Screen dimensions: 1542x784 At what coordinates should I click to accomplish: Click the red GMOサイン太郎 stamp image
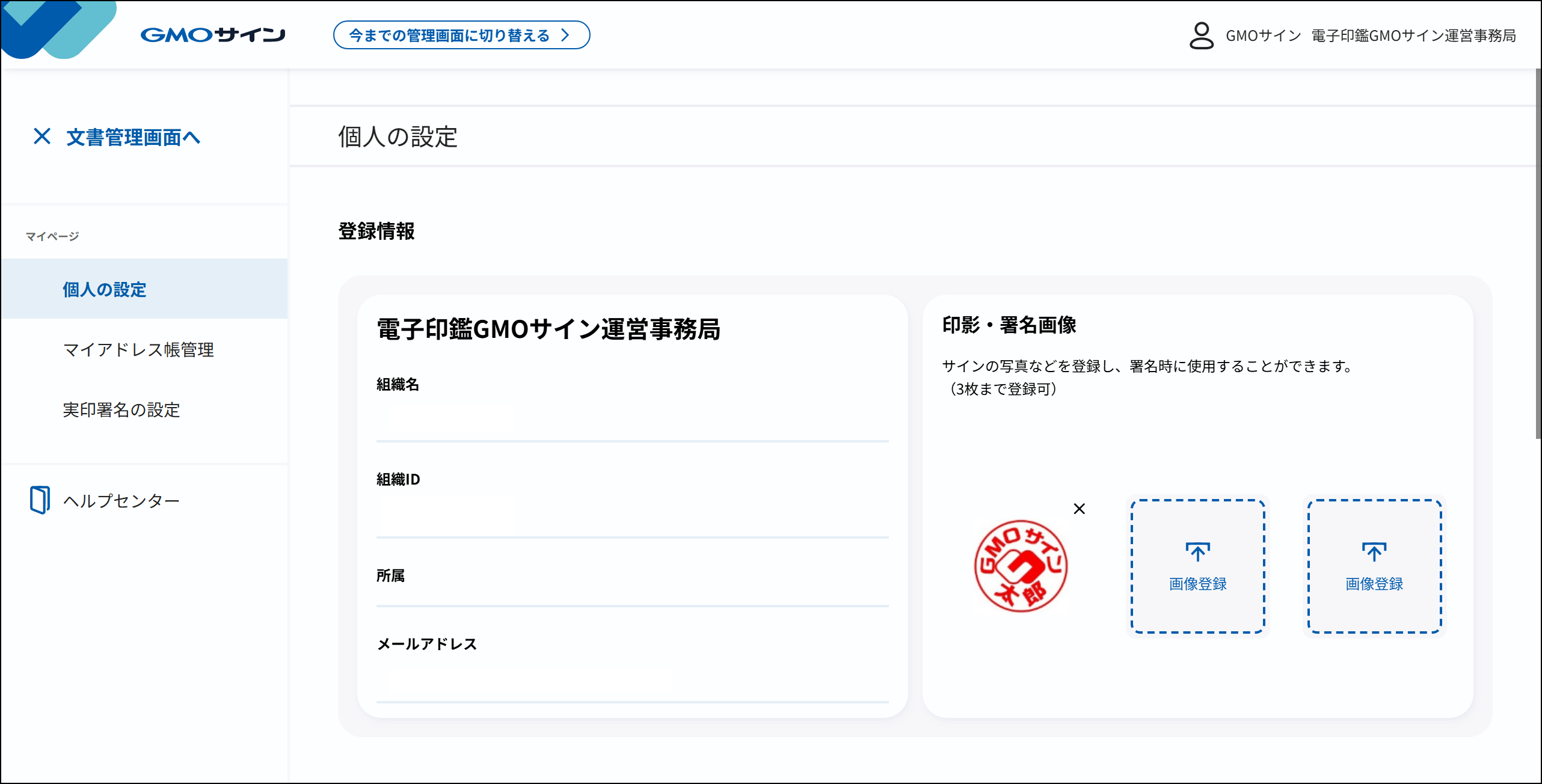[1021, 565]
